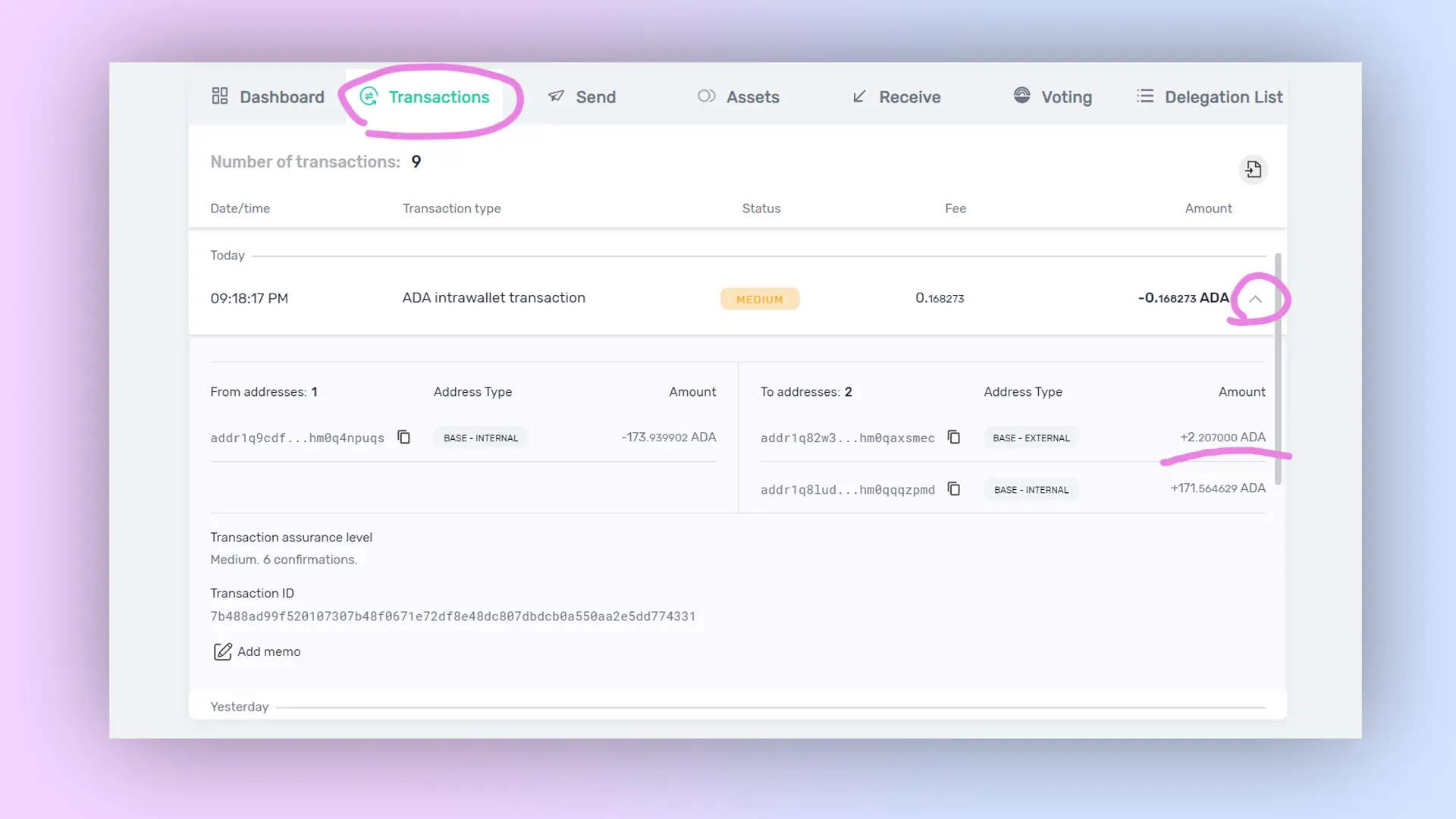Click the Assets navigation icon
Image resolution: width=1456 pixels, height=819 pixels.
706,96
